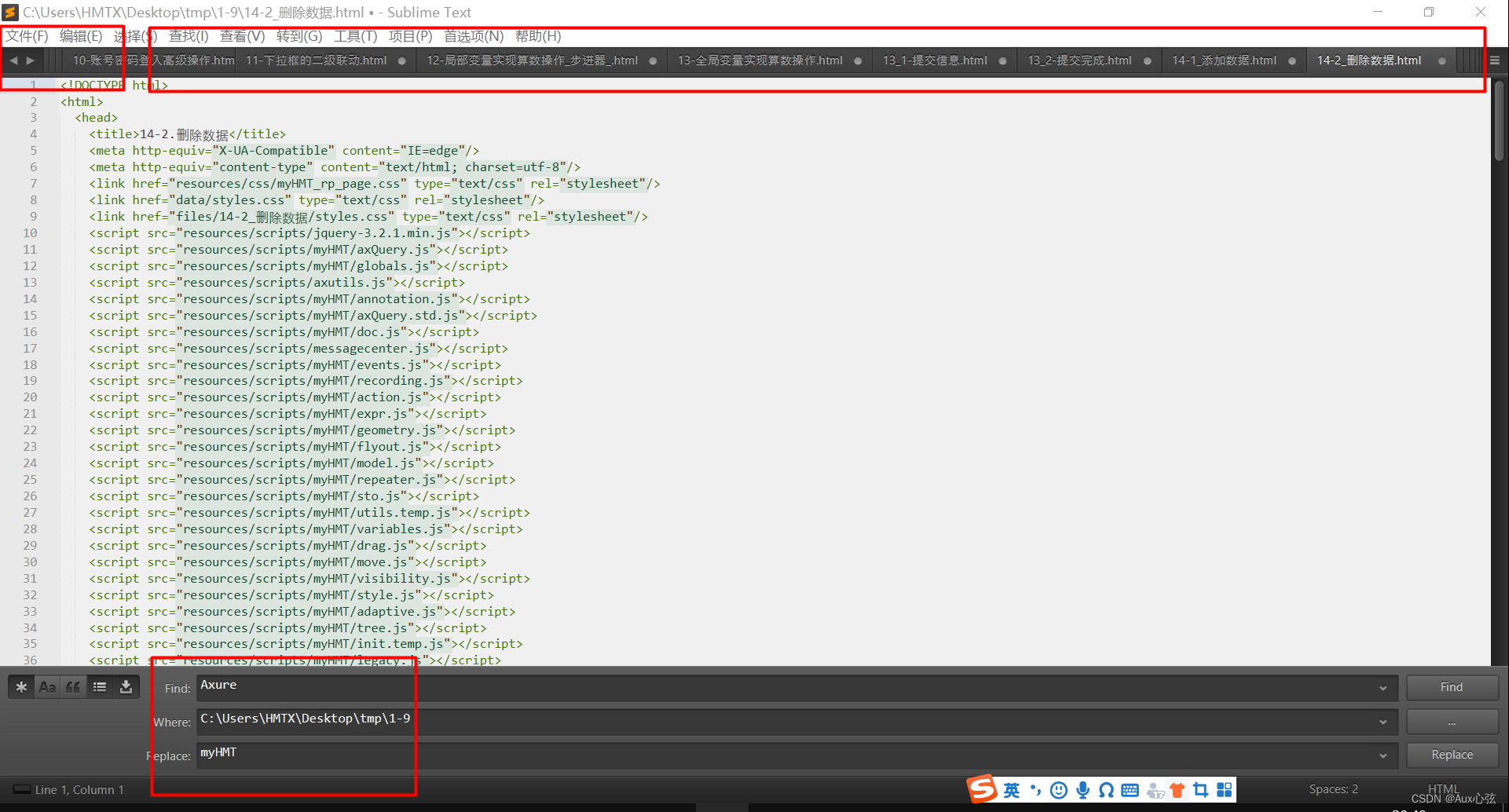Screen dimensions: 1509x812
Task: Open the 工具(T) menu
Action: coord(355,36)
